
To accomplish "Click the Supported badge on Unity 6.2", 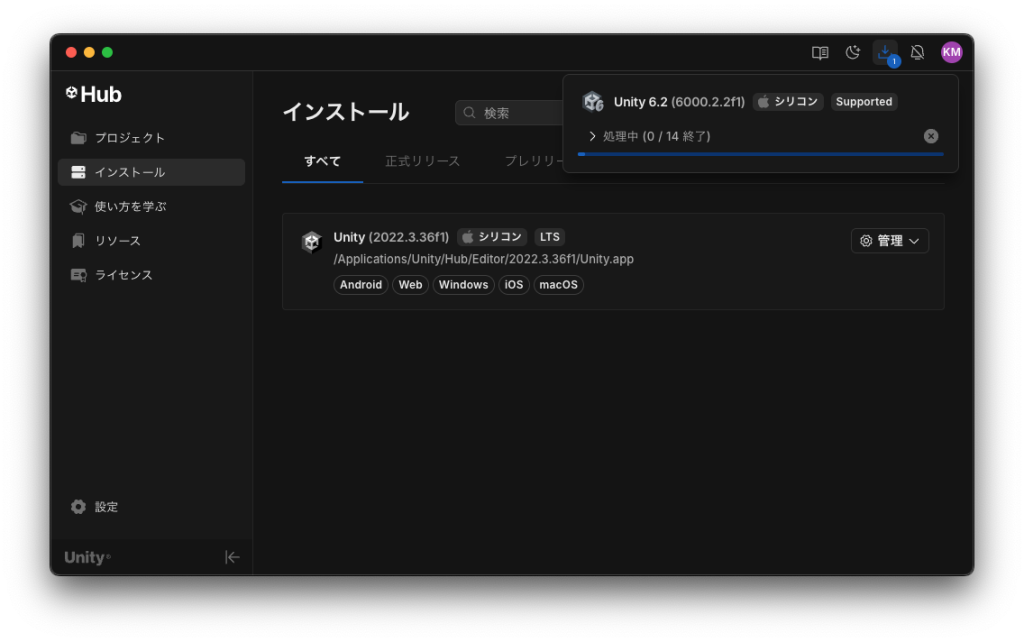I will (863, 102).
